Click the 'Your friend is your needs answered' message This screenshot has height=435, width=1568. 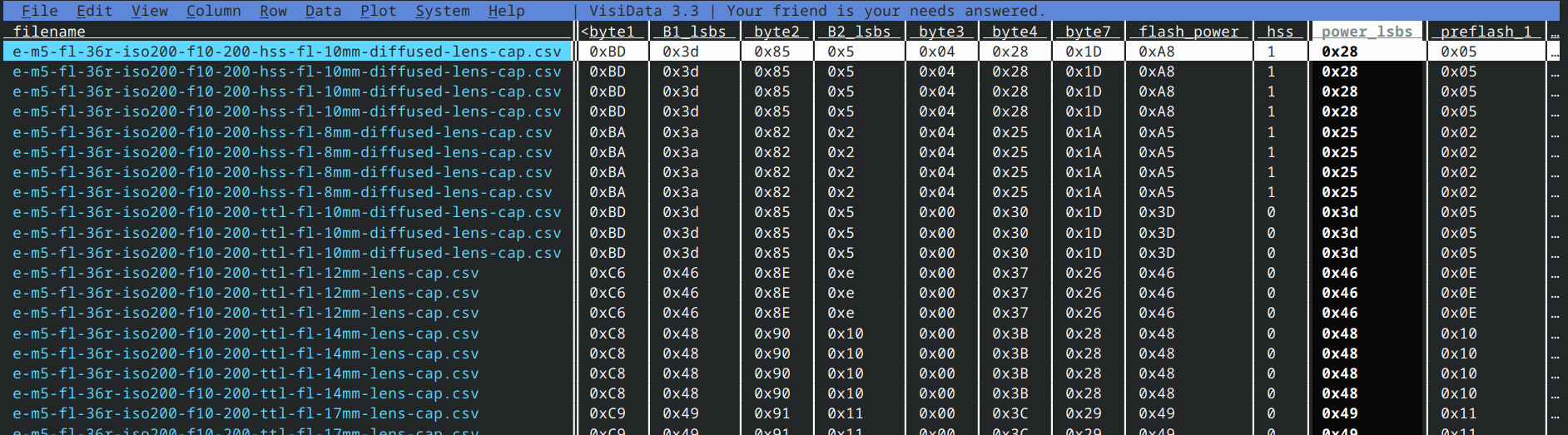(x=886, y=11)
